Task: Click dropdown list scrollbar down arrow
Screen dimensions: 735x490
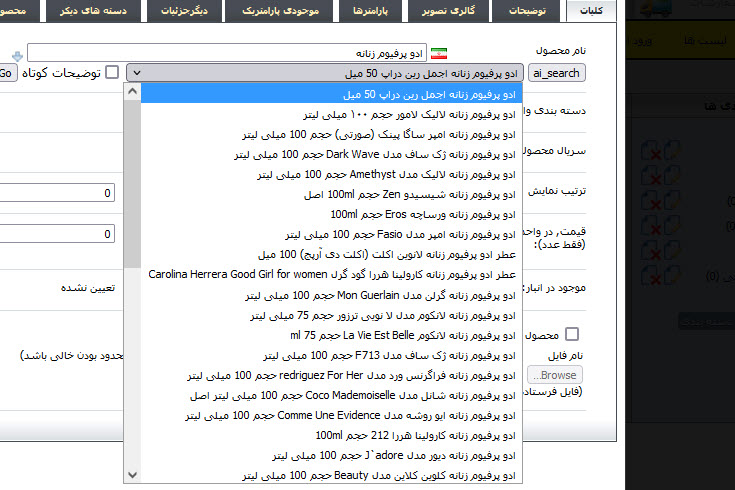Action: coord(133,475)
